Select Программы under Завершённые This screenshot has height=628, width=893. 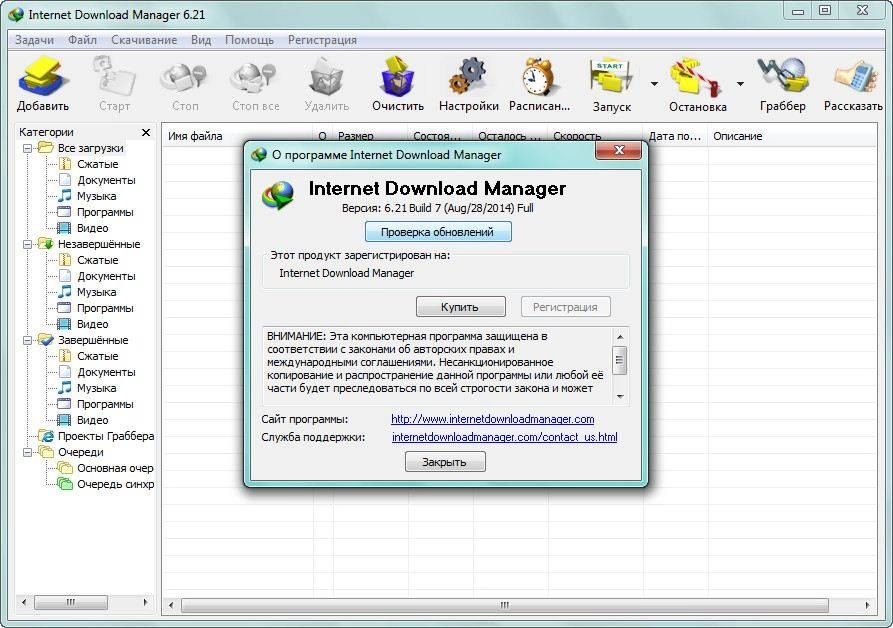click(105, 404)
